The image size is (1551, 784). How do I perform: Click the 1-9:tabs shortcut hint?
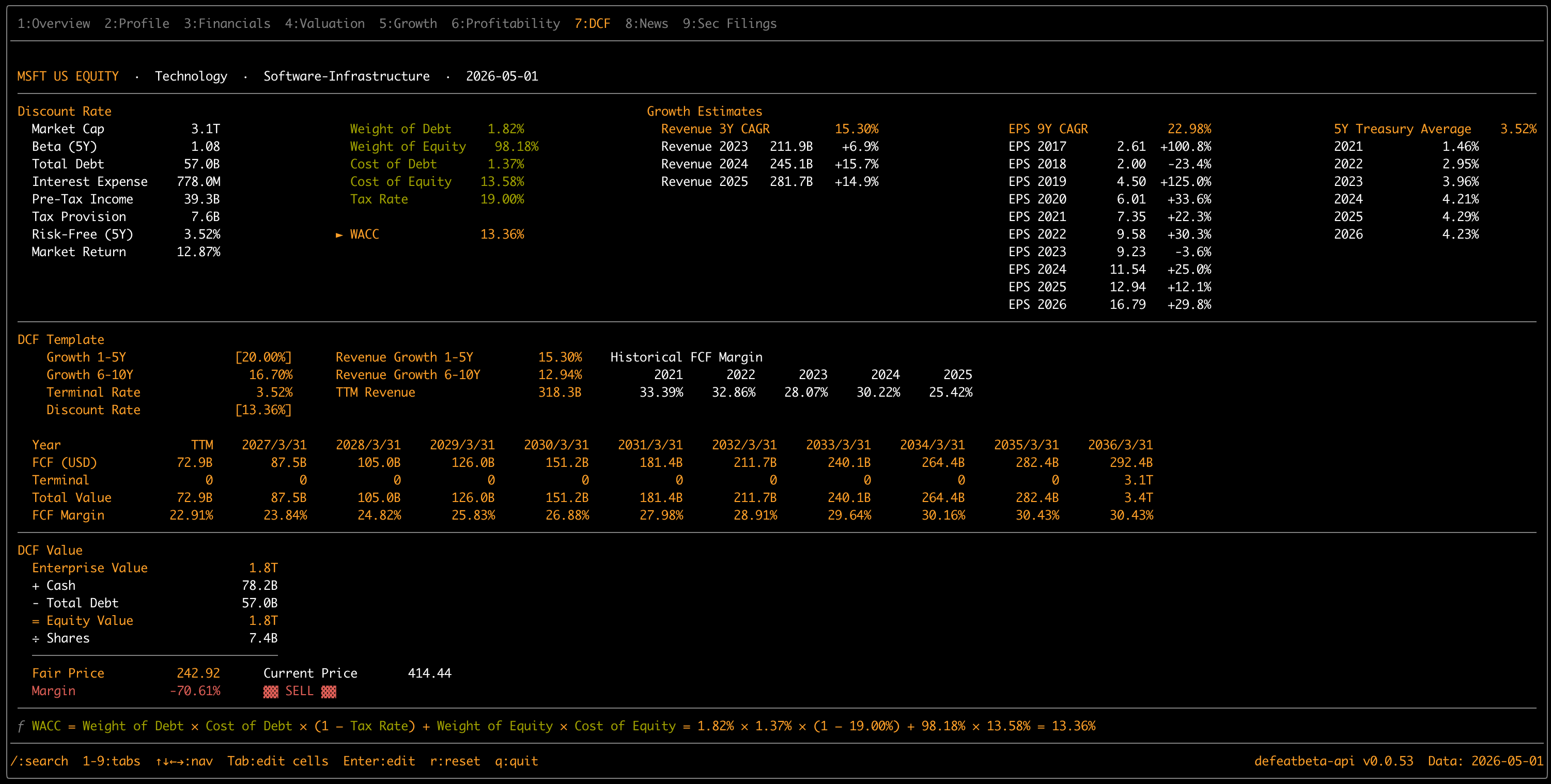pyautogui.click(x=112, y=761)
